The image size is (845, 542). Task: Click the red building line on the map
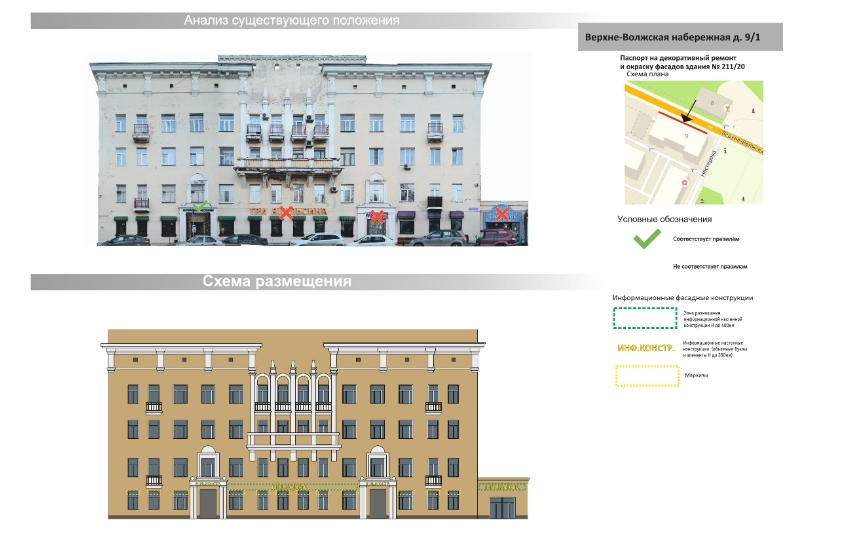click(x=678, y=127)
